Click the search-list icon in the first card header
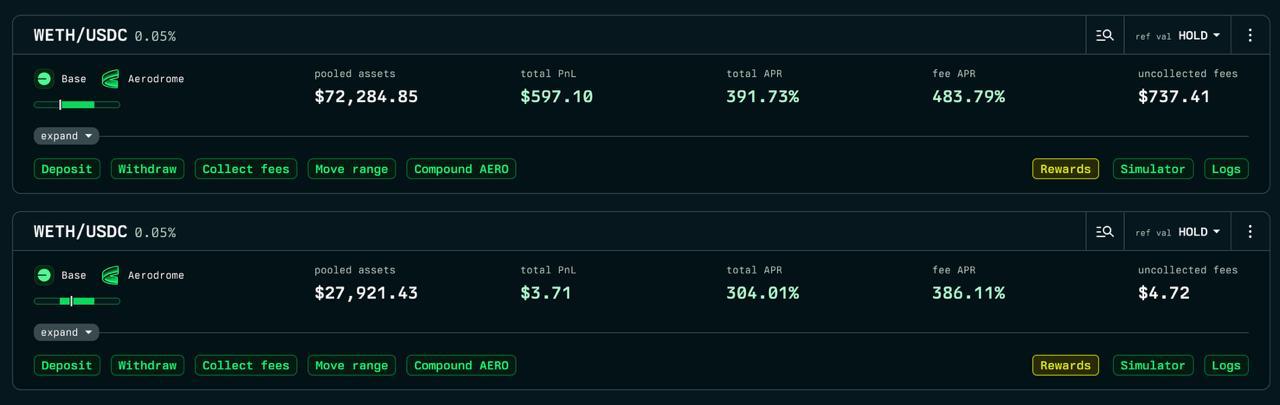Screen dimensions: 1280x405 click(x=1105, y=35)
